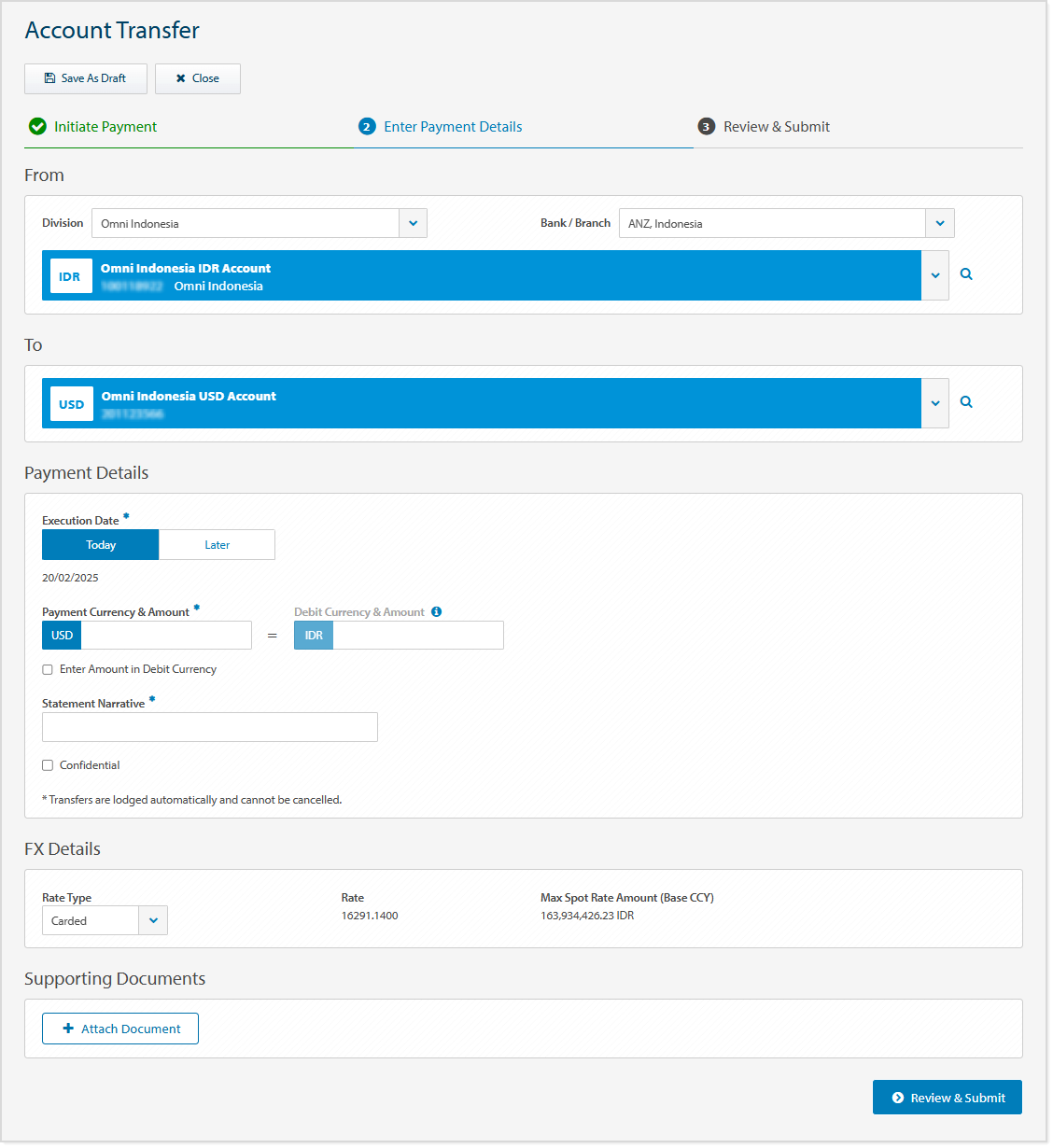
Task: Click the USD currency badge in To account
Action: click(71, 404)
